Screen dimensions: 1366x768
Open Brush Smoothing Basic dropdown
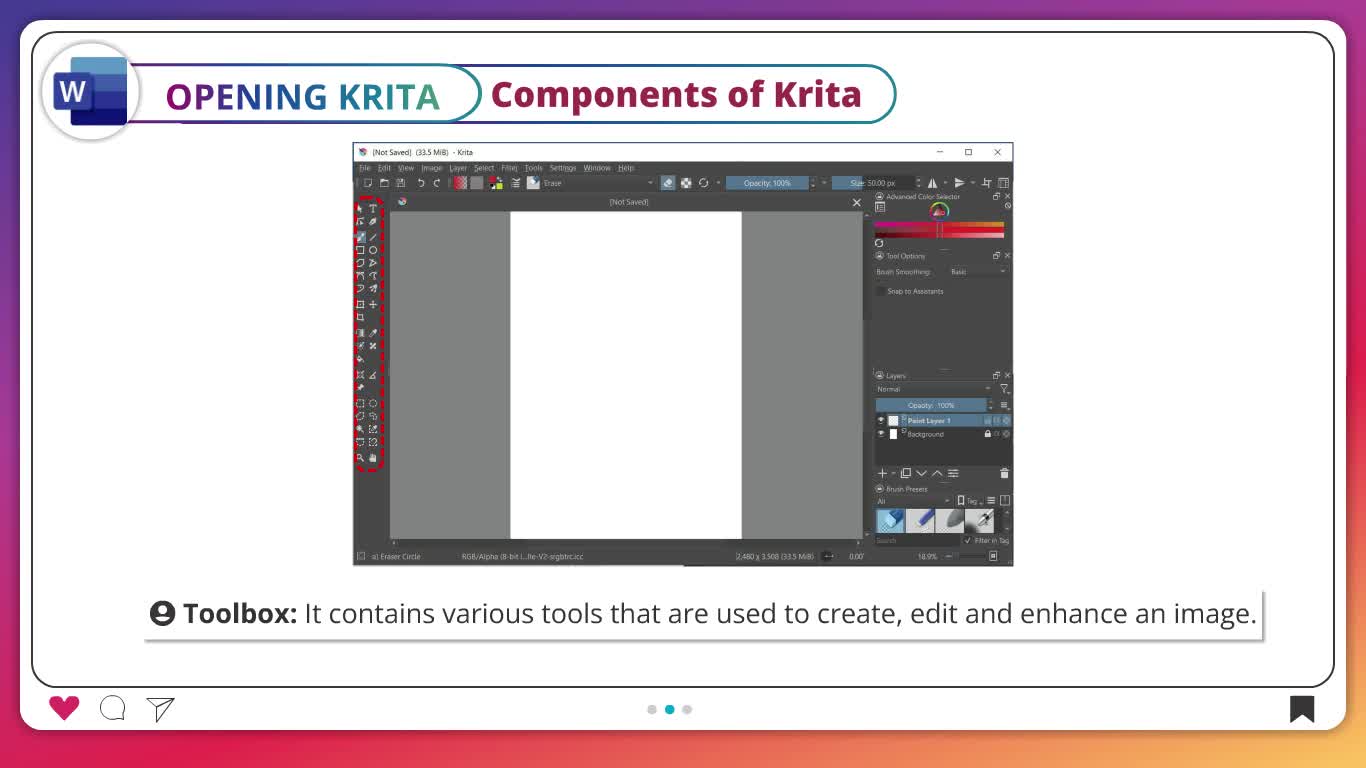coord(978,272)
